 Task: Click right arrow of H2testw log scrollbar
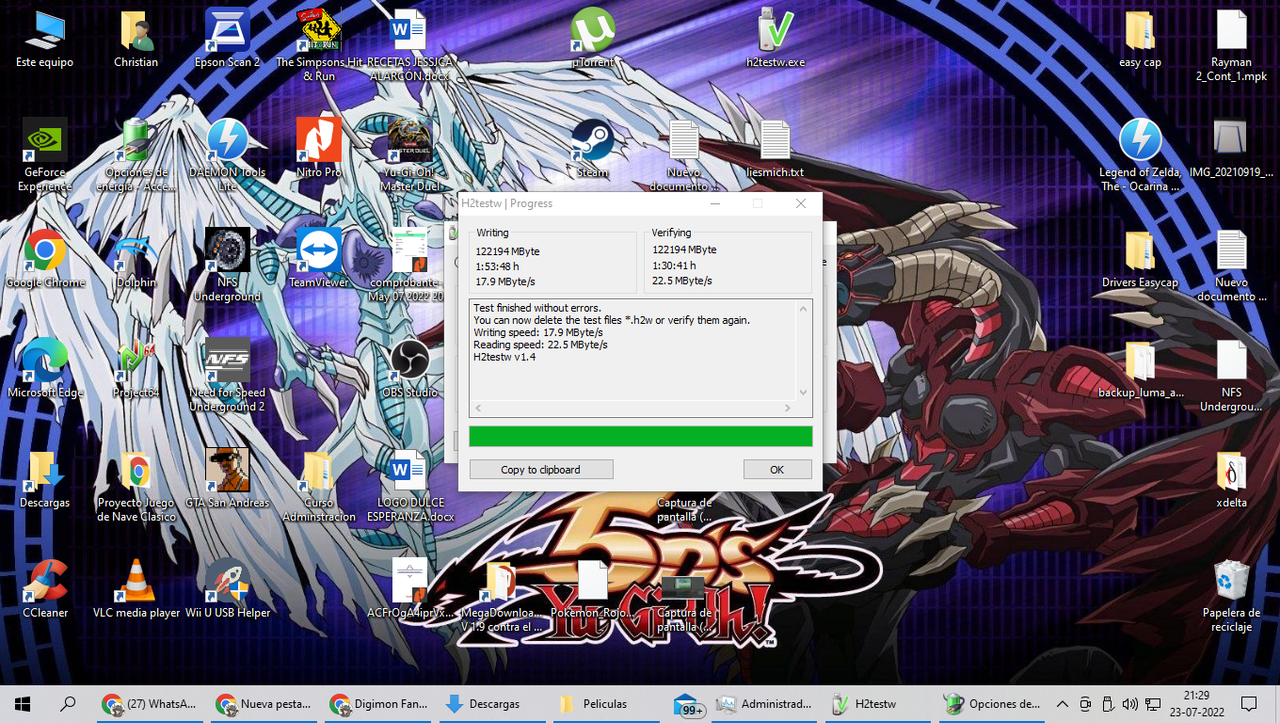[x=788, y=408]
